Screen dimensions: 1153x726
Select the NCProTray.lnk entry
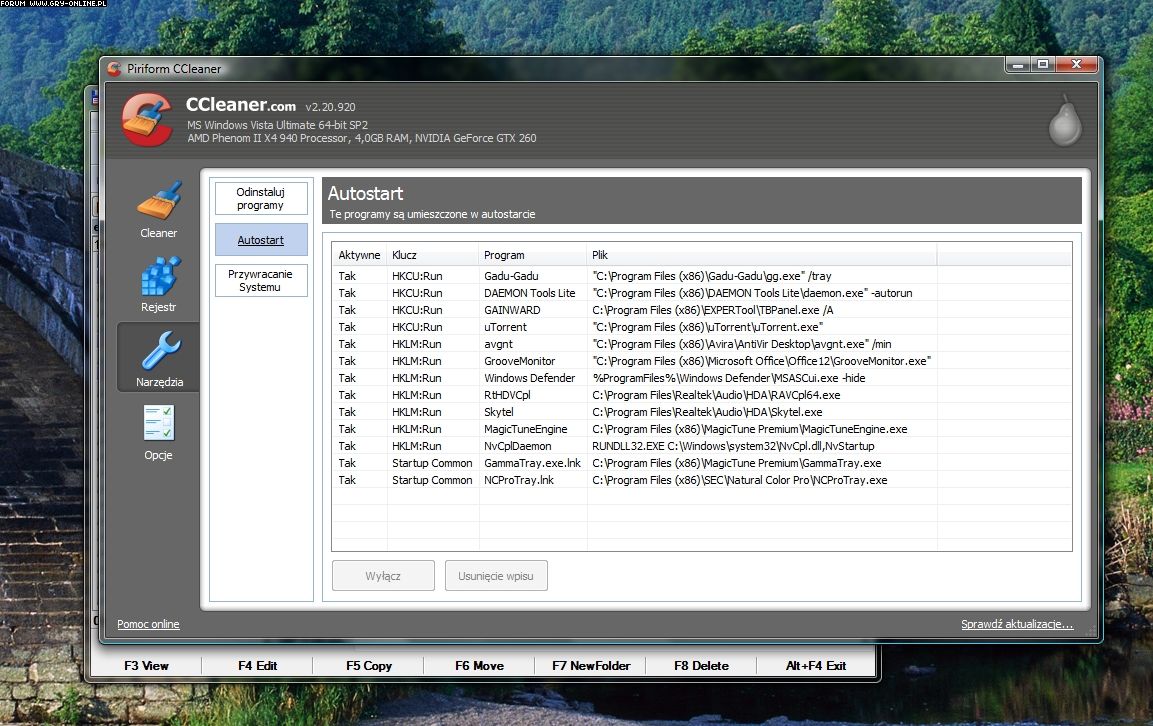tap(702, 480)
